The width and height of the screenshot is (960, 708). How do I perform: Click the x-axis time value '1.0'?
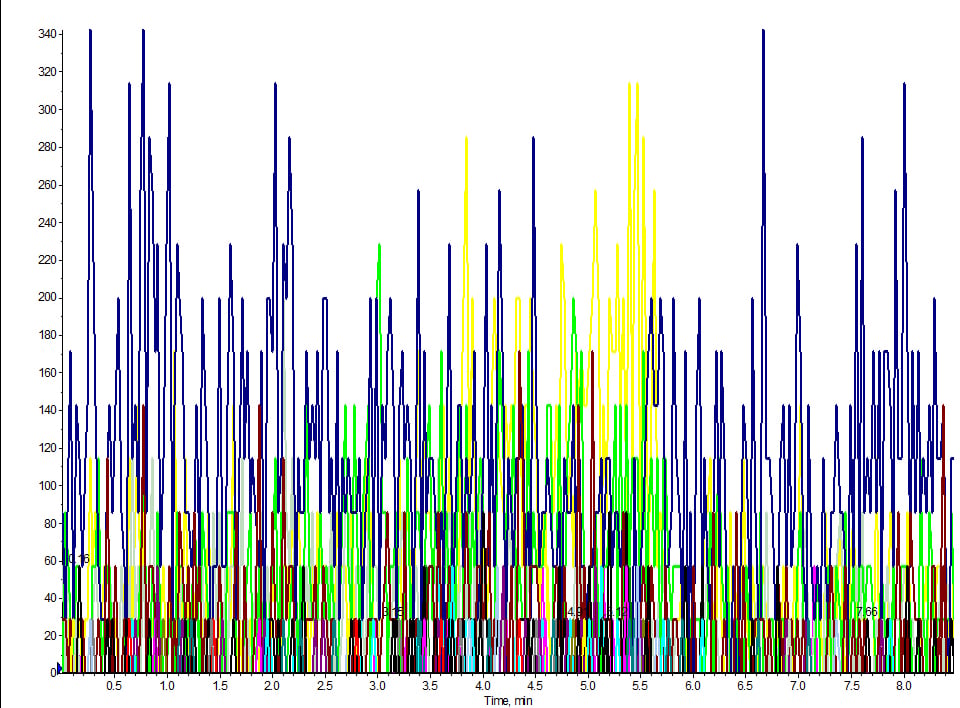pyautogui.click(x=167, y=685)
